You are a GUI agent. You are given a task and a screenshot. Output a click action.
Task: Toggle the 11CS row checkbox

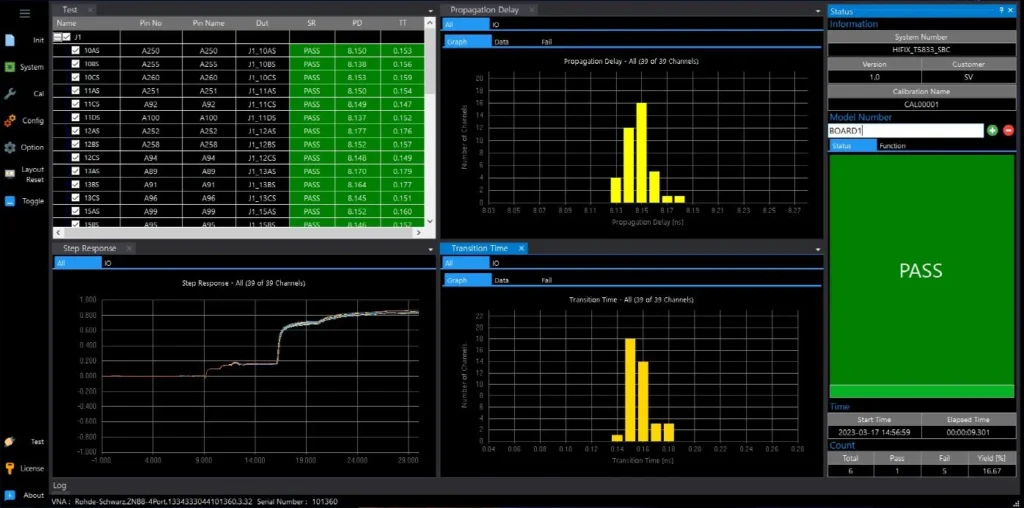click(x=76, y=104)
